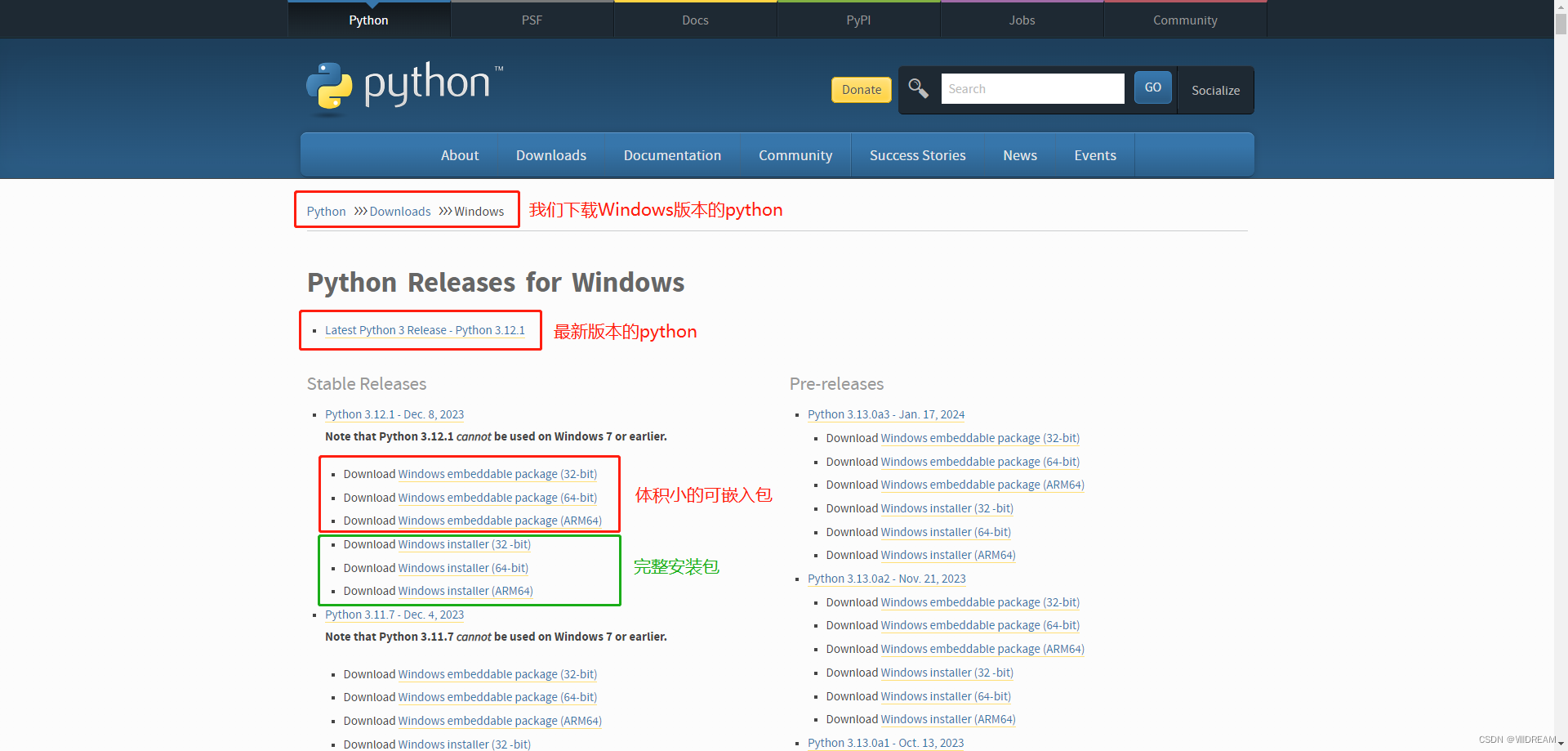
Task: Download 3.13.0a2 embeddable package ARM64
Action: (982, 649)
